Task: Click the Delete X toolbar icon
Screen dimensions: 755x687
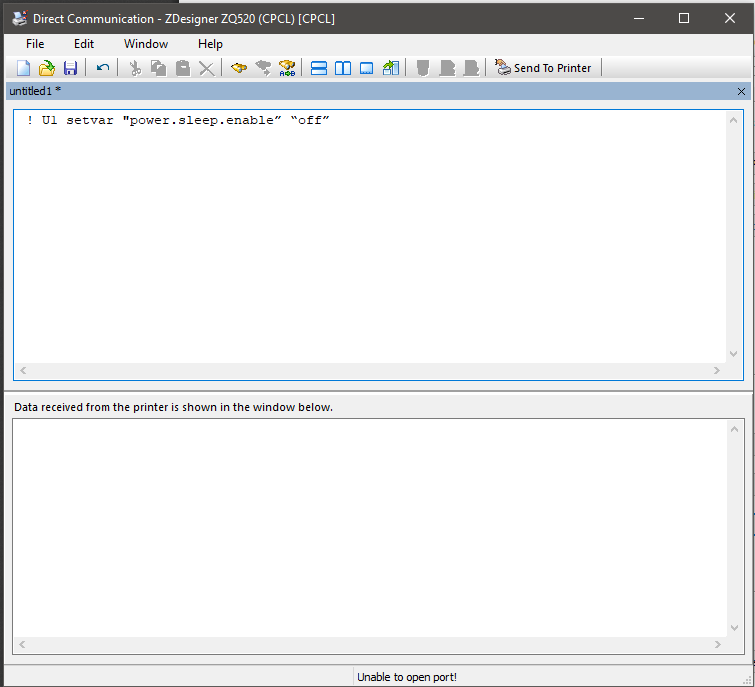Action: click(x=206, y=68)
